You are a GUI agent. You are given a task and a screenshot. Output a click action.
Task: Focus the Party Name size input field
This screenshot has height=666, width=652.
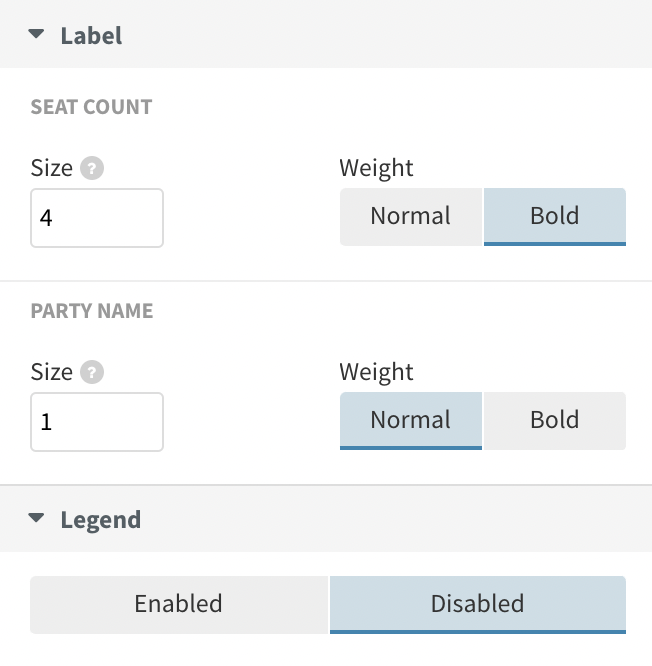pos(97,422)
